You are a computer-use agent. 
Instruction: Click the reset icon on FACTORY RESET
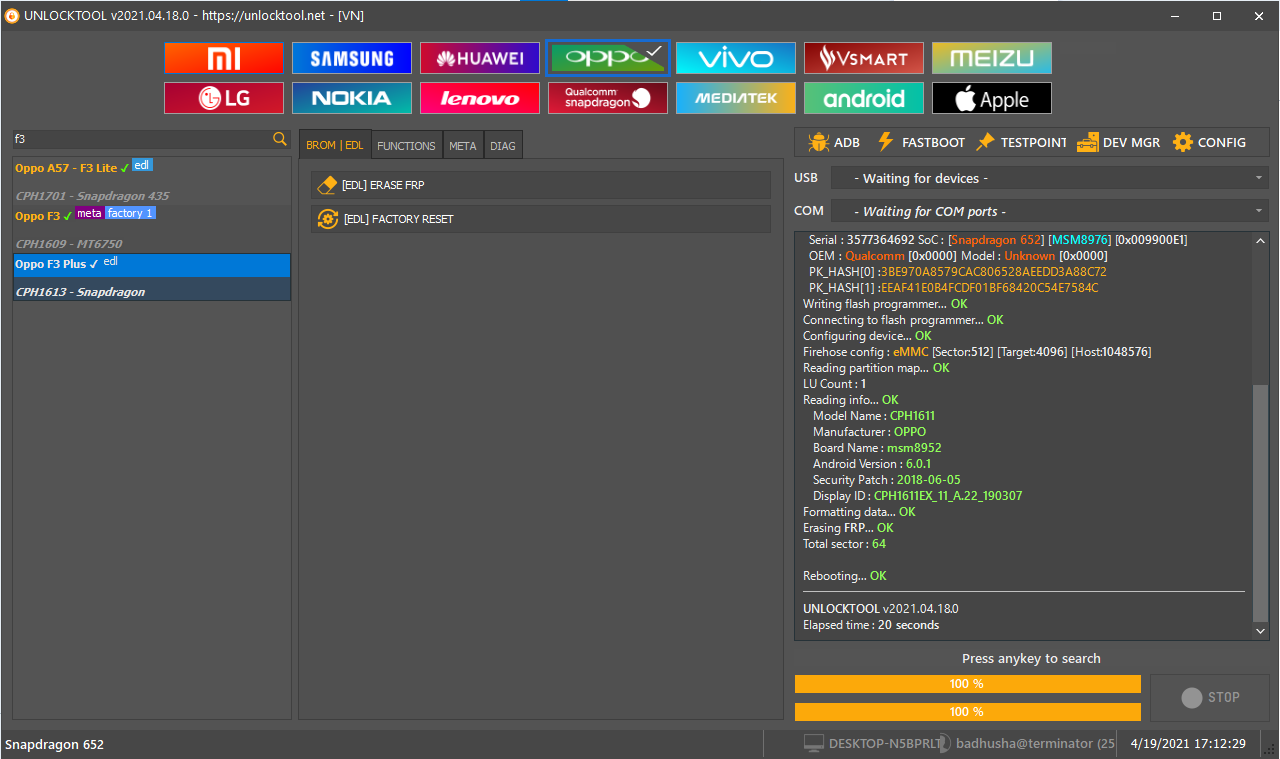tap(328, 219)
